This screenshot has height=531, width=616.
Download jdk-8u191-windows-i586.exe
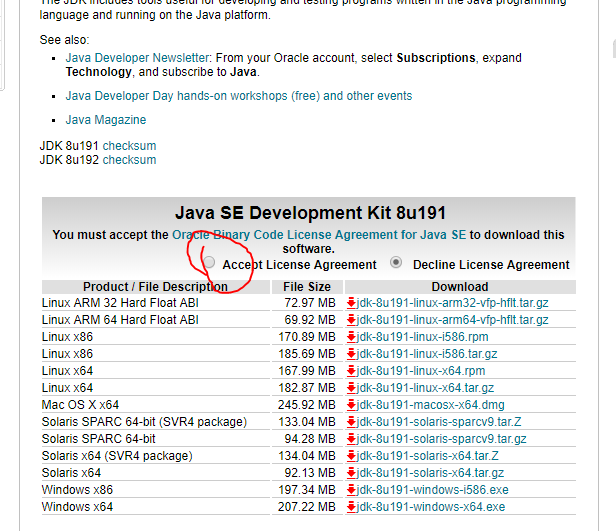432,490
